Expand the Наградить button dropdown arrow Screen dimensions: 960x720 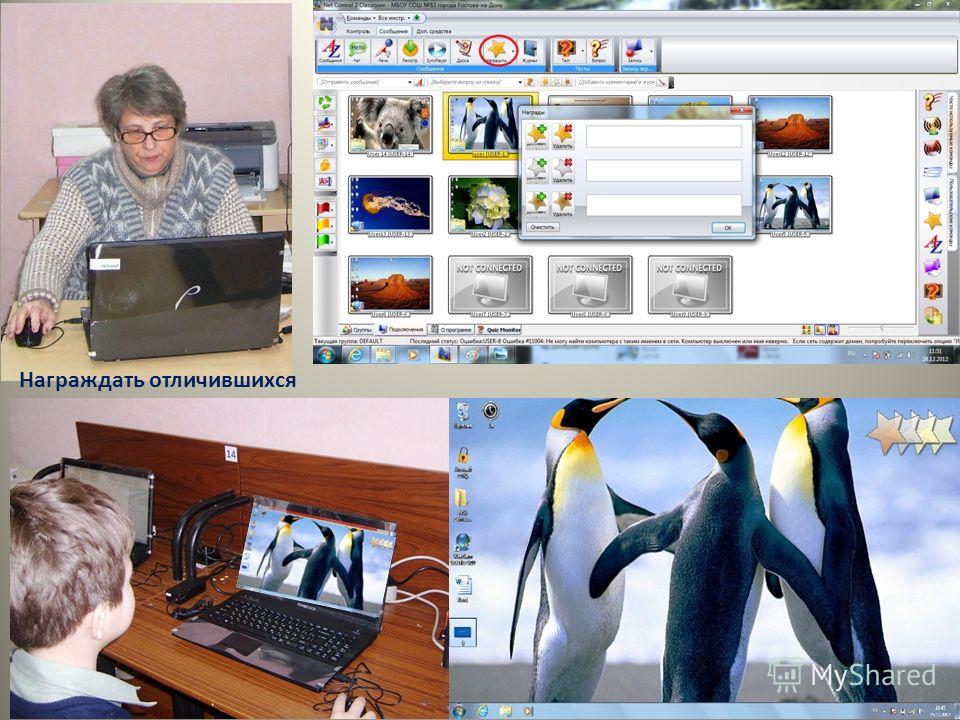(514, 51)
